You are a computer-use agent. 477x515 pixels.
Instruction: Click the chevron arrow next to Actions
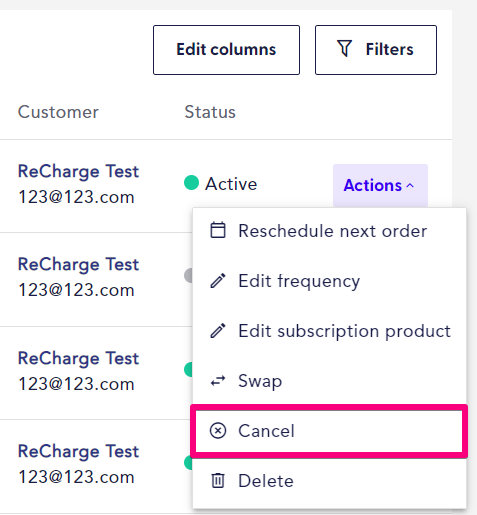click(x=410, y=186)
